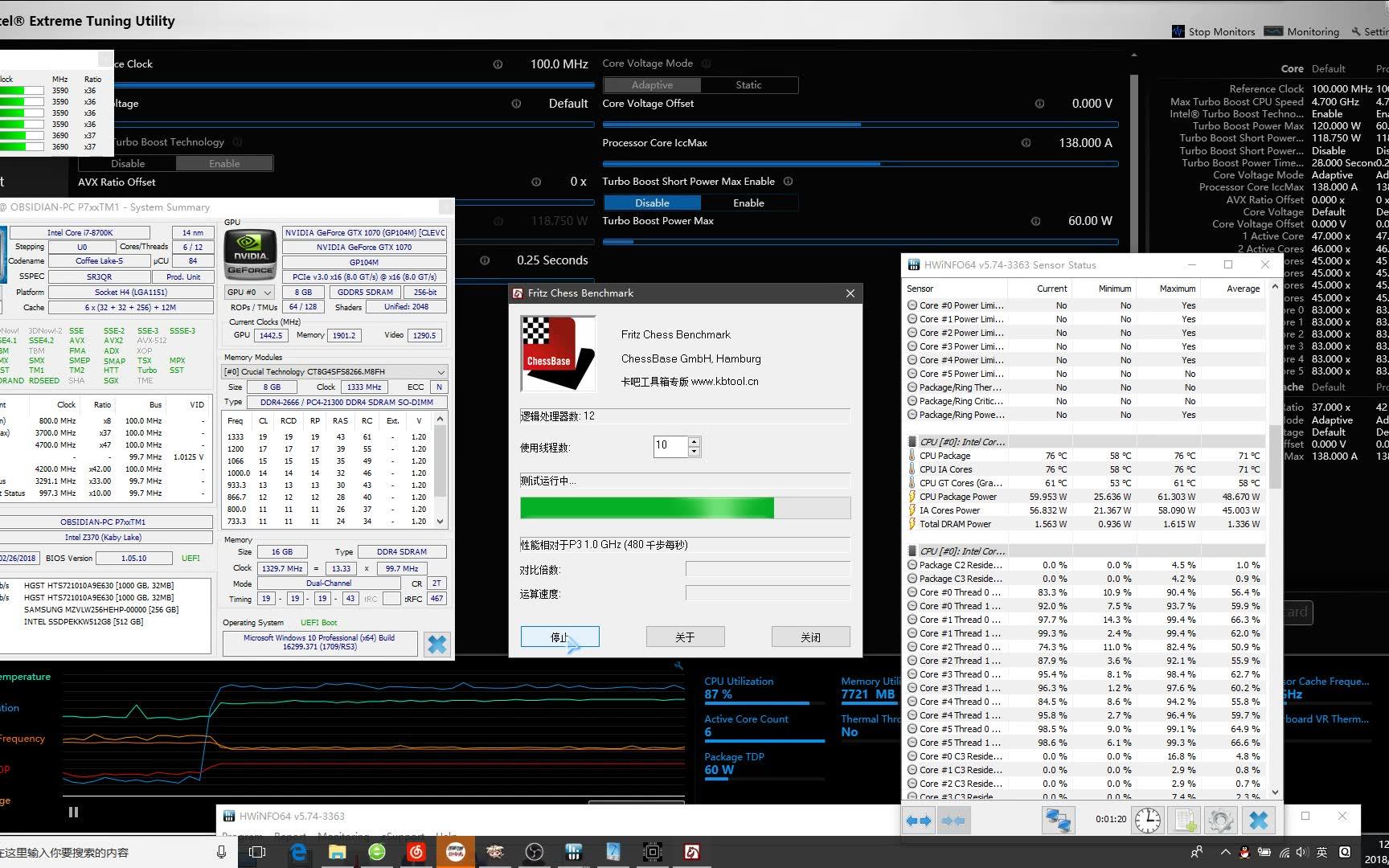The width and height of the screenshot is (1389, 868).
Task: Open the OBS Studio taskbar icon
Action: pyautogui.click(x=534, y=852)
